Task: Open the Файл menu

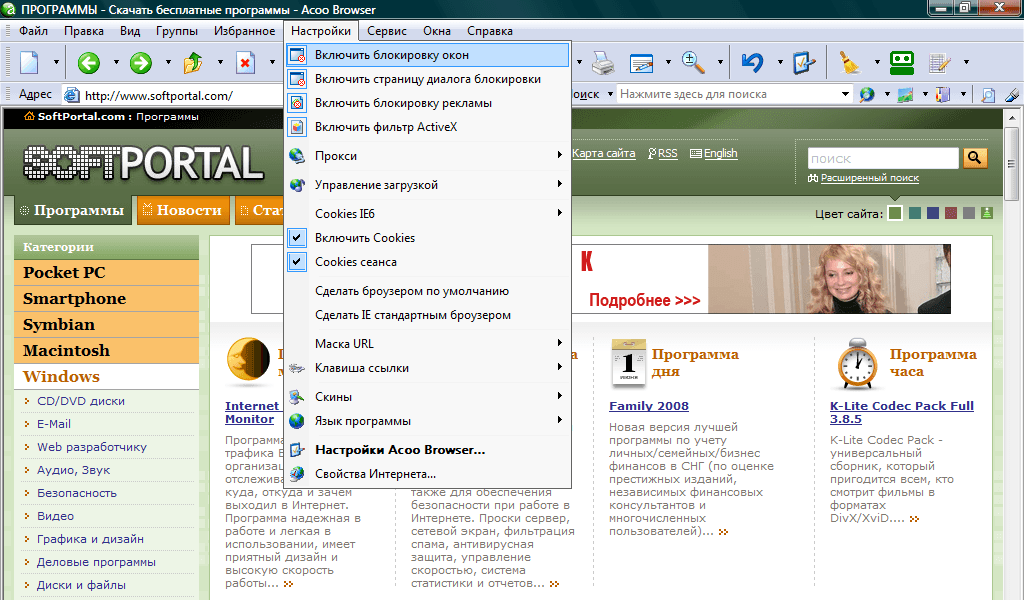Action: pos(33,31)
